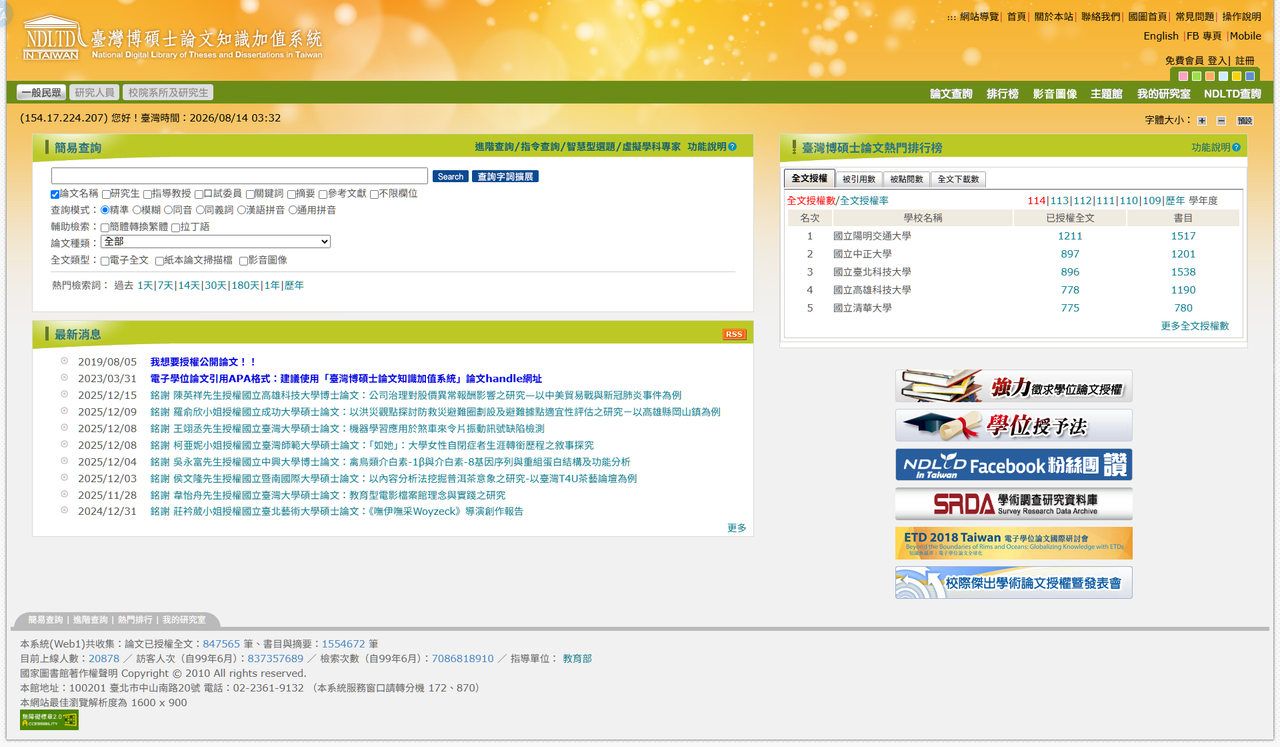Image resolution: width=1280 pixels, height=747 pixels.
Task: Check the 關鍵詞 checkbox
Action: [251, 194]
